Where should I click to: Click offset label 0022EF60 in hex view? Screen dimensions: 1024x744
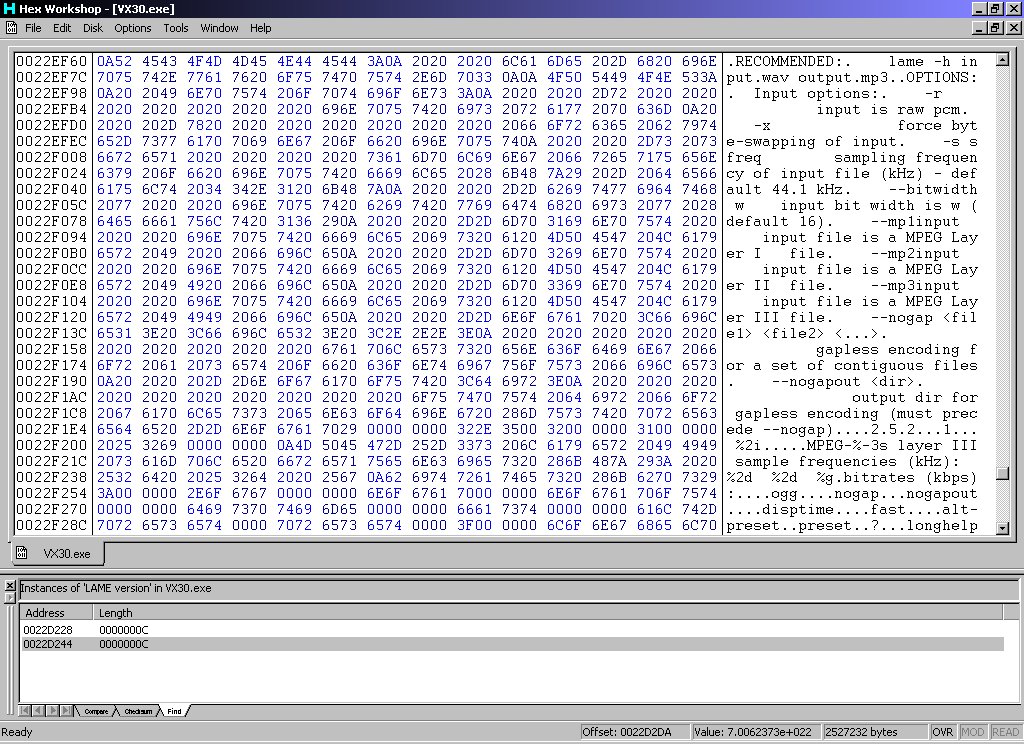52,61
